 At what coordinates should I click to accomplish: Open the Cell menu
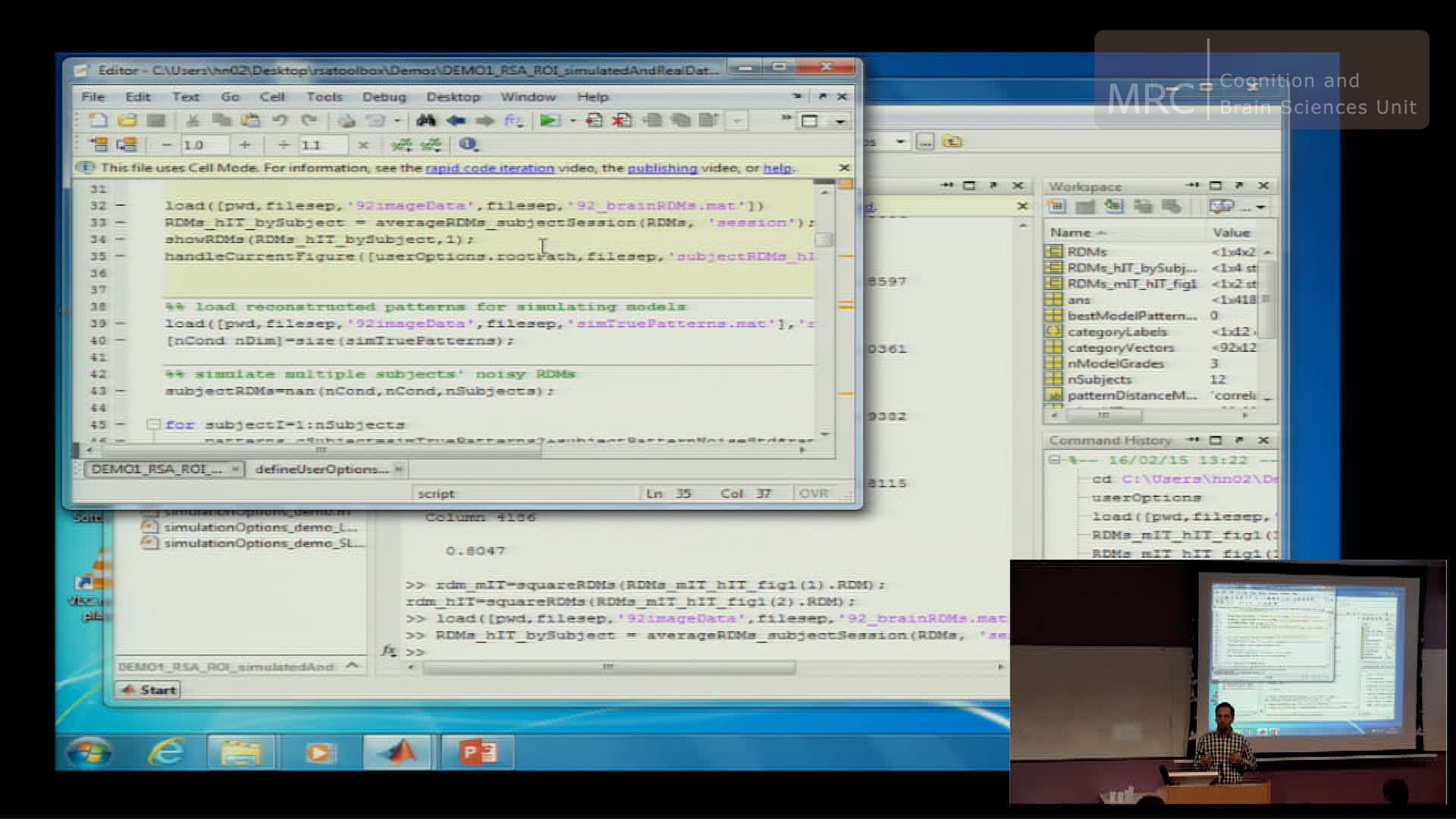(x=272, y=97)
